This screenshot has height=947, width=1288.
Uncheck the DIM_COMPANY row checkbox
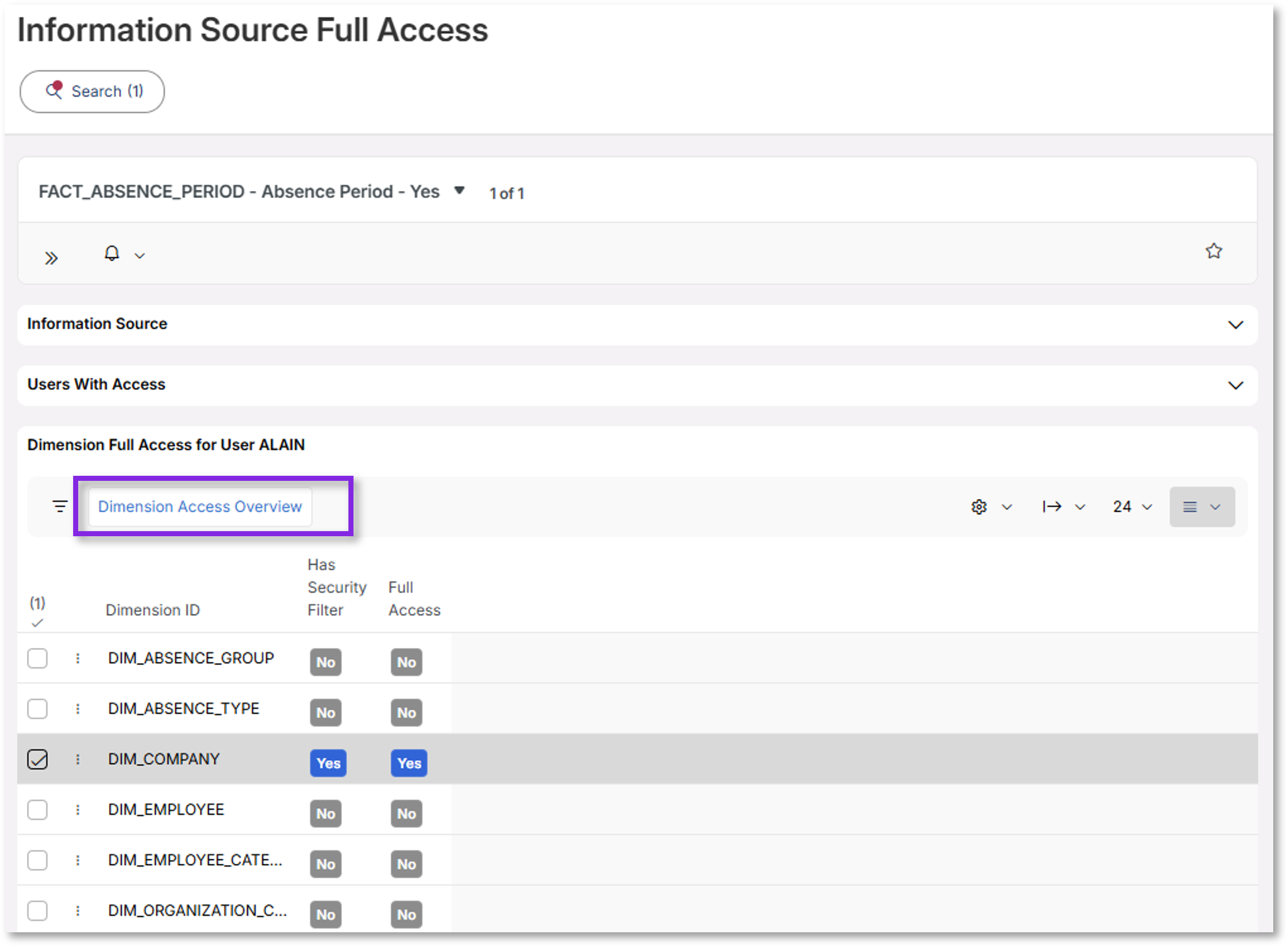click(37, 759)
